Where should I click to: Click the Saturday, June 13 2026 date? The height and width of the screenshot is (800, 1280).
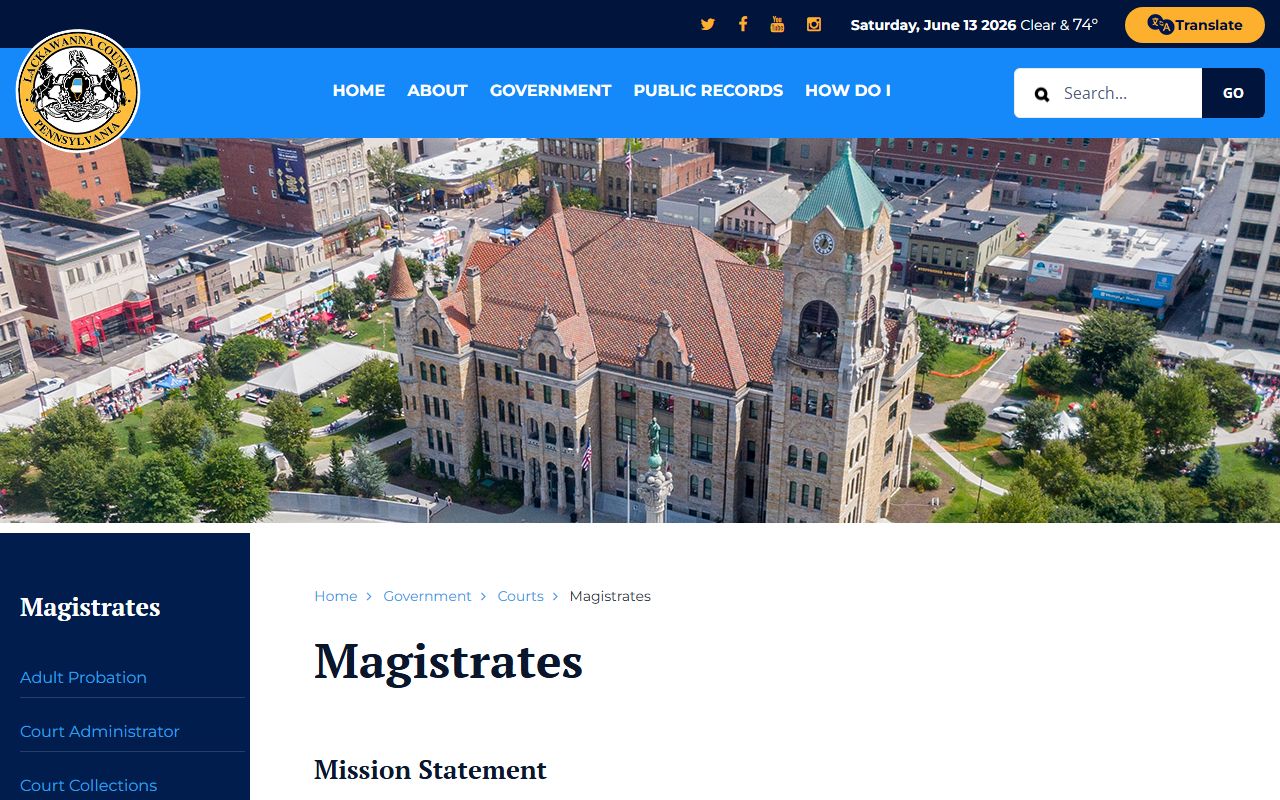933,25
